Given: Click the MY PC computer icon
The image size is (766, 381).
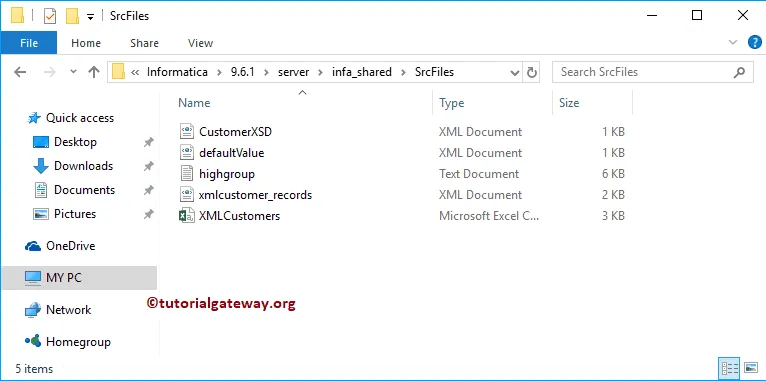Looking at the screenshot, I should point(33,278).
